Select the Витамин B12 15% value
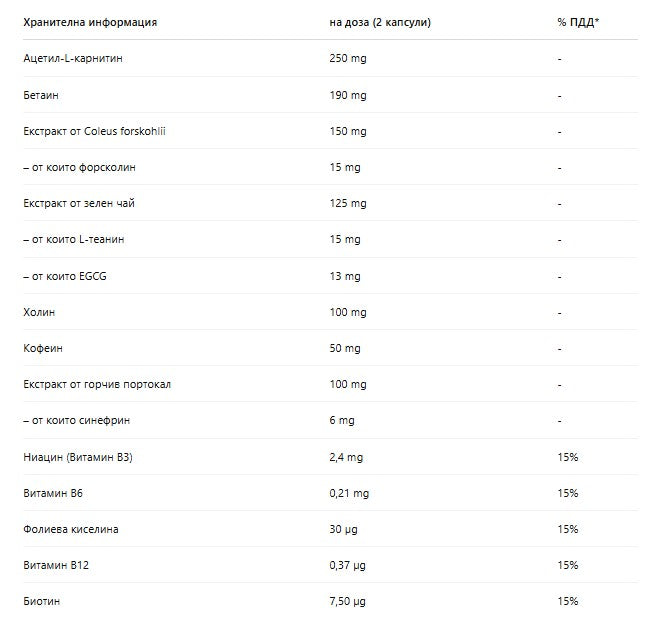This screenshot has height=629, width=667. [568, 565]
